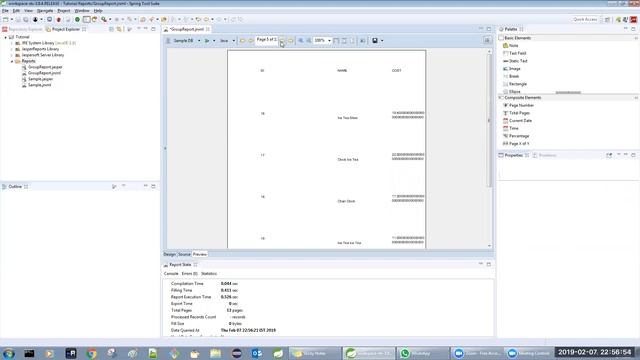This screenshot has height=360, width=640.
Task: Open the File menu
Action: (x=5, y=11)
